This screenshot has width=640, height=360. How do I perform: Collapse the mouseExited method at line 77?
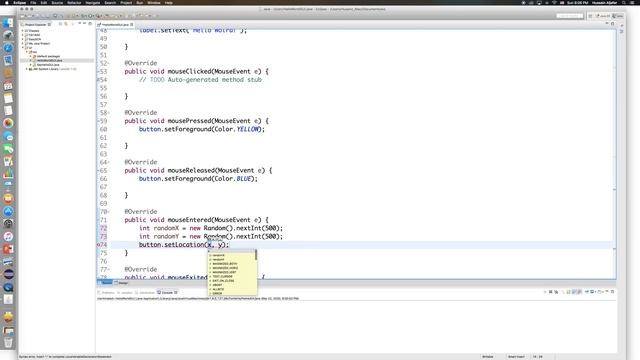[x=109, y=269]
